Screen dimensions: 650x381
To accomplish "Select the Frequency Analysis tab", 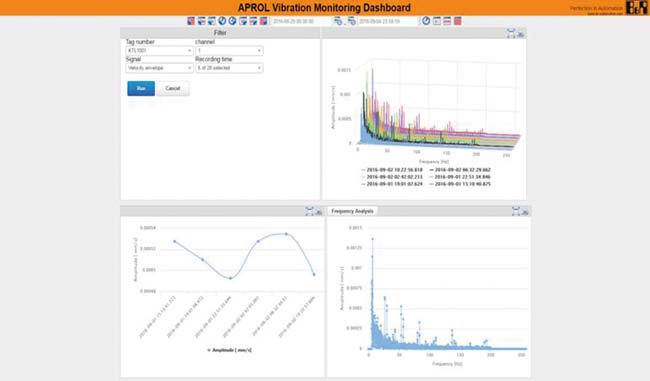I will point(352,211).
